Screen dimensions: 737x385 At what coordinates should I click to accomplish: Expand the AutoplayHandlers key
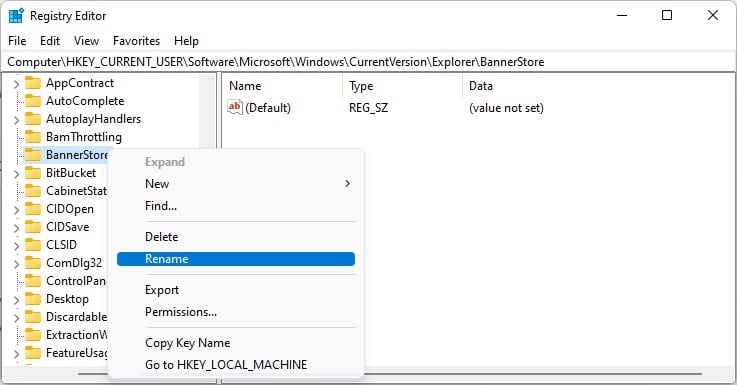[16, 120]
